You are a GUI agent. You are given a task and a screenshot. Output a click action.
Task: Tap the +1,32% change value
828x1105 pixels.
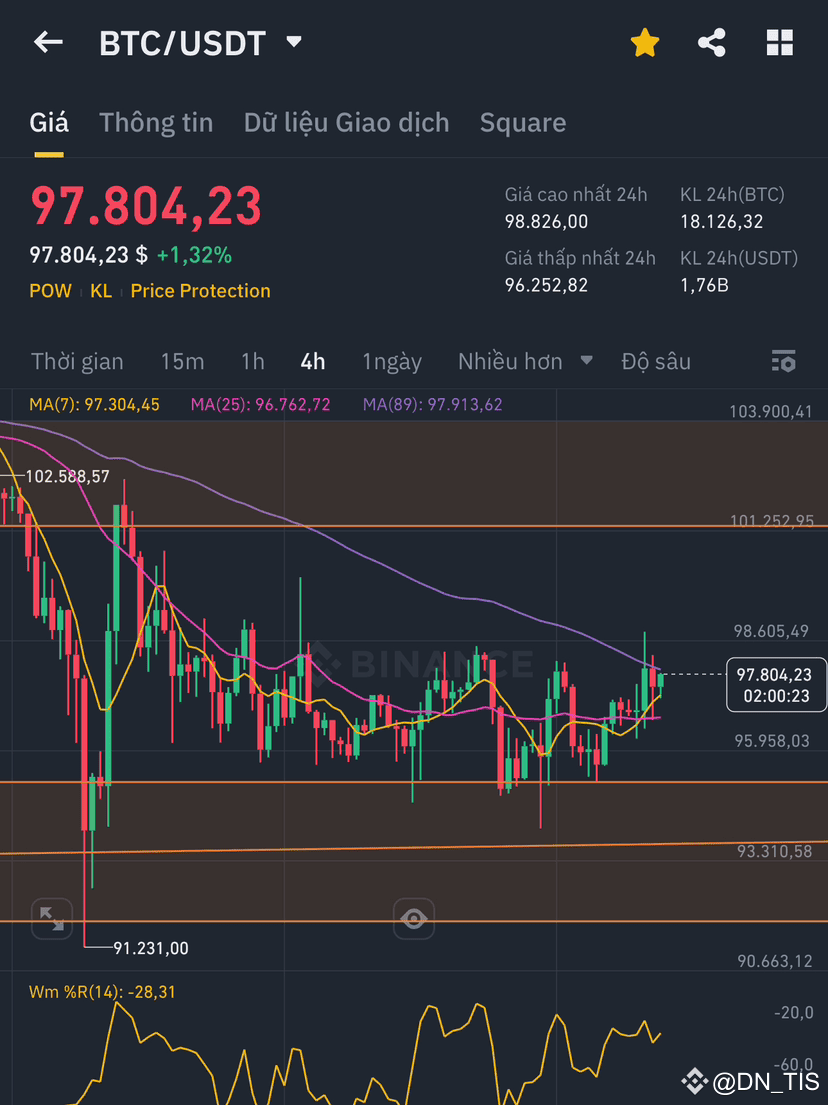[194, 255]
